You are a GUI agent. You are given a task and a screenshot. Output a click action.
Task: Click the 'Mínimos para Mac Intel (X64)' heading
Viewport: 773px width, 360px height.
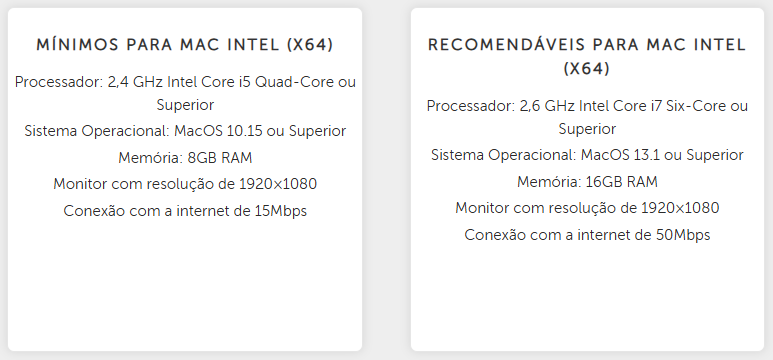(x=185, y=45)
